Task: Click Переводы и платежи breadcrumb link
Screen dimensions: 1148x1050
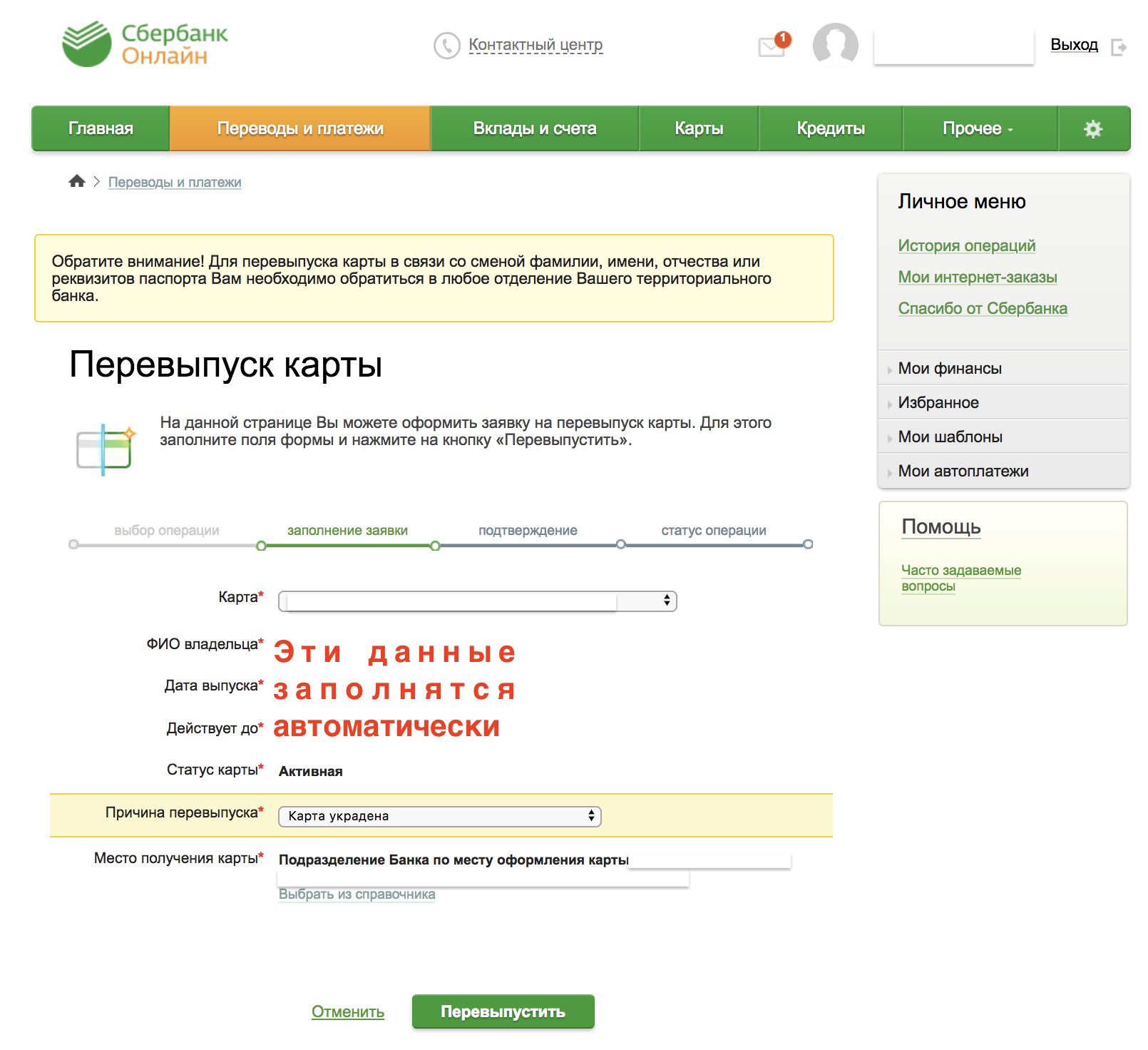Action: pyautogui.click(x=175, y=182)
